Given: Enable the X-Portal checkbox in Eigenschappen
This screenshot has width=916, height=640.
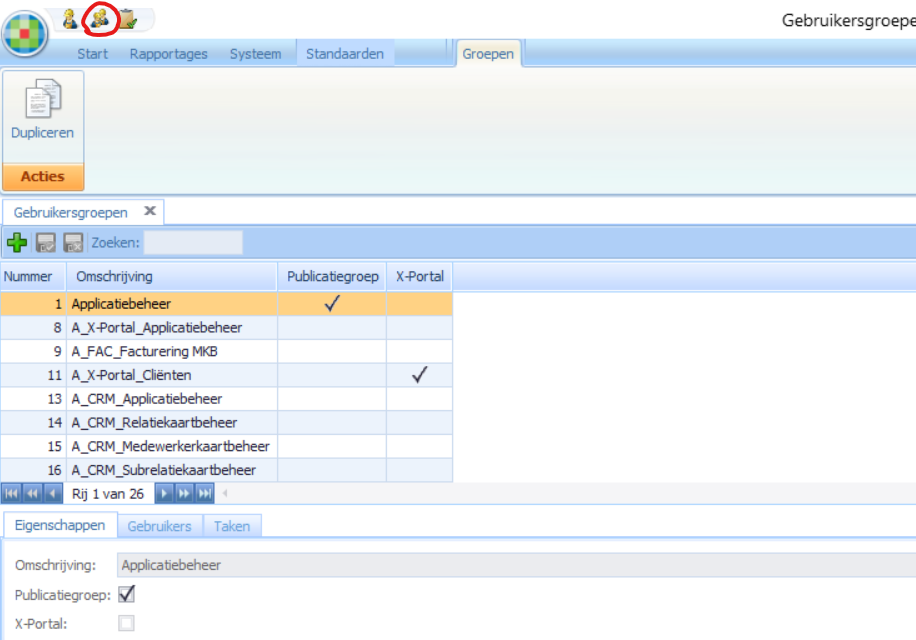Looking at the screenshot, I should pos(127,623).
